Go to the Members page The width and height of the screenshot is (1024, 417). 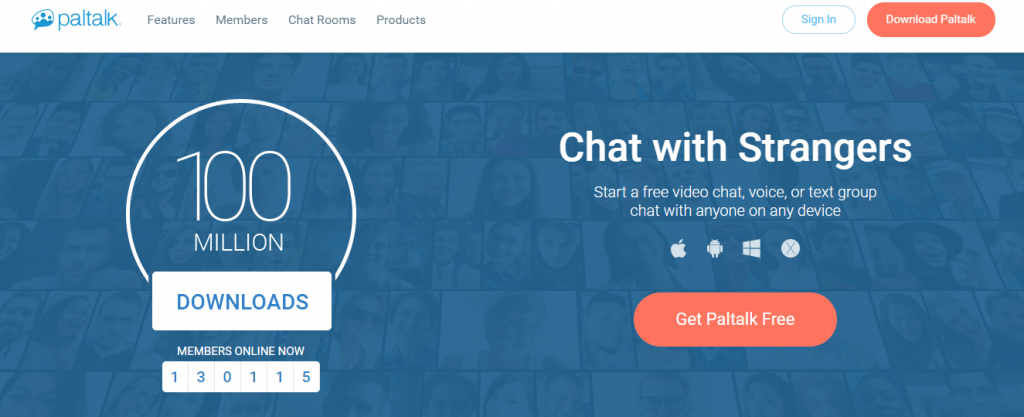[241, 20]
